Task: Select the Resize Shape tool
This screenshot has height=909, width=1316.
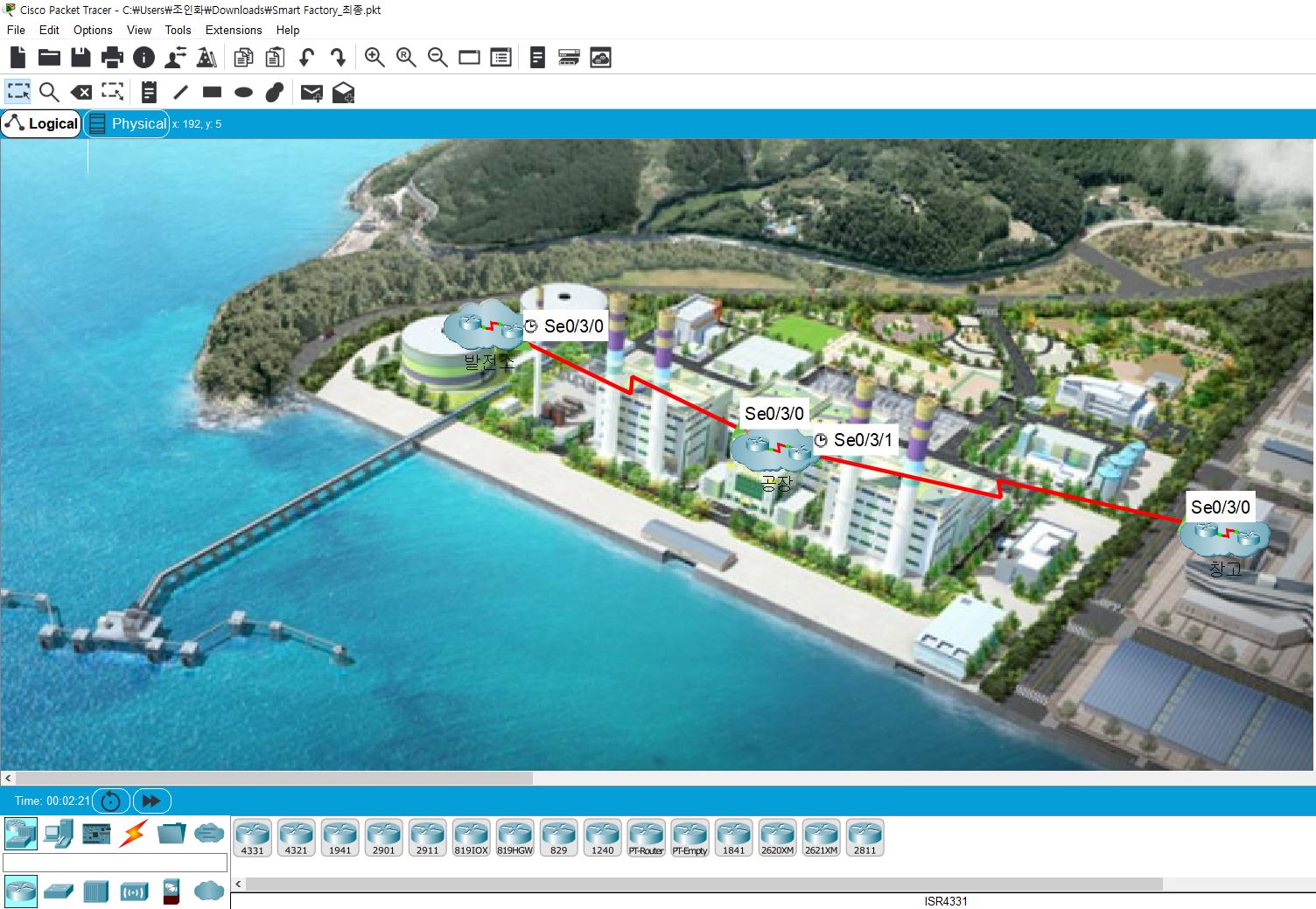Action: pos(113,91)
